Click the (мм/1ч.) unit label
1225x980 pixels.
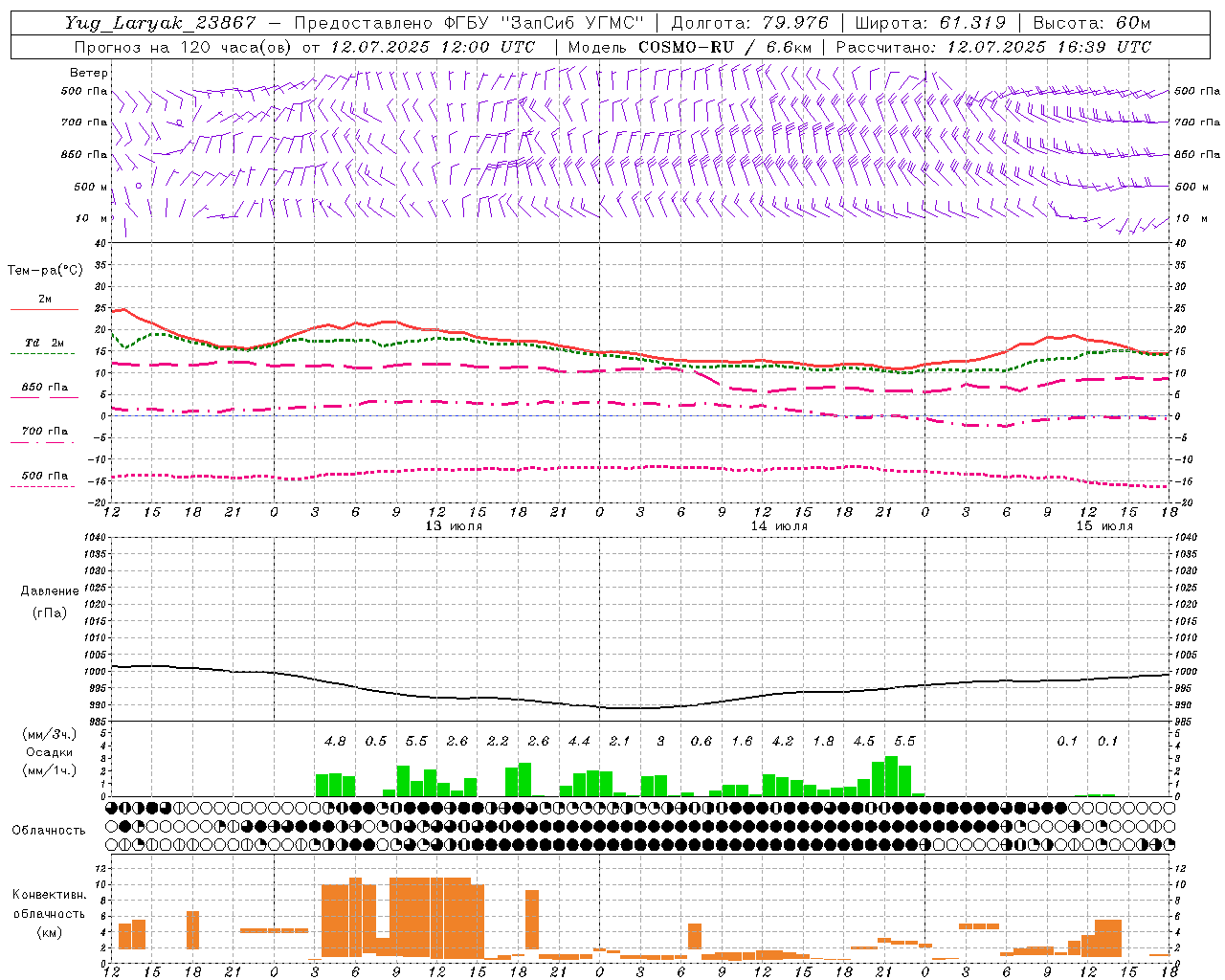click(x=49, y=770)
